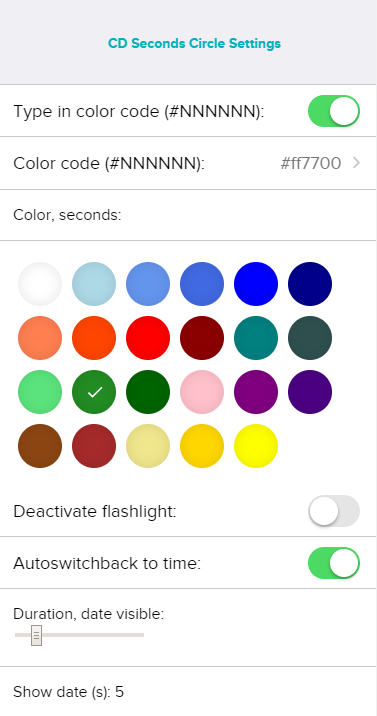Select the purple color swatch
Image resolution: width=377 pixels, height=716 pixels.
256,392
